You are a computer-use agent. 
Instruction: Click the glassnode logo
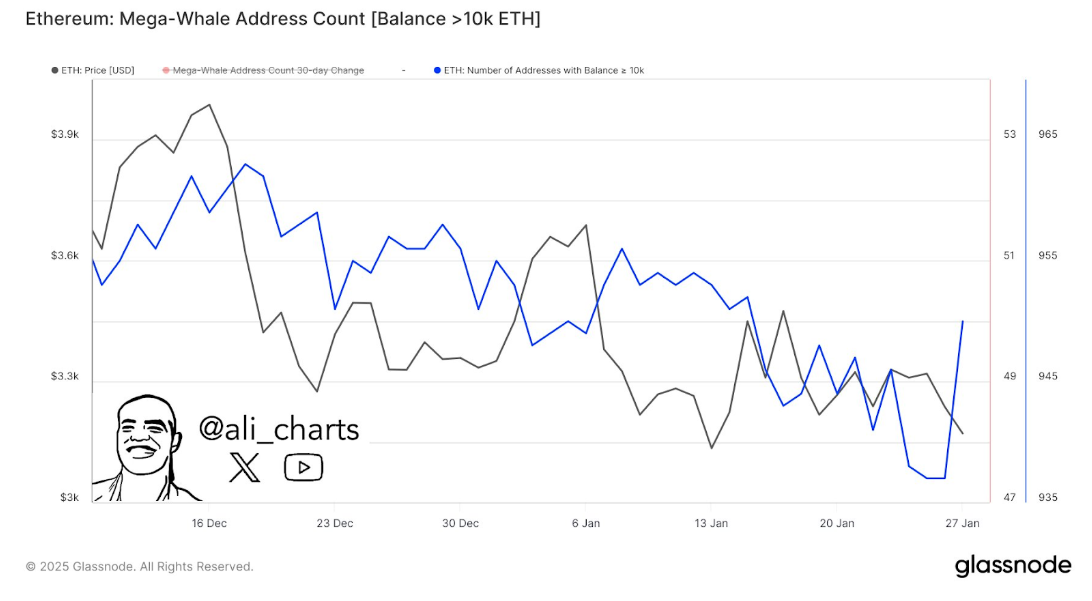[1012, 566]
